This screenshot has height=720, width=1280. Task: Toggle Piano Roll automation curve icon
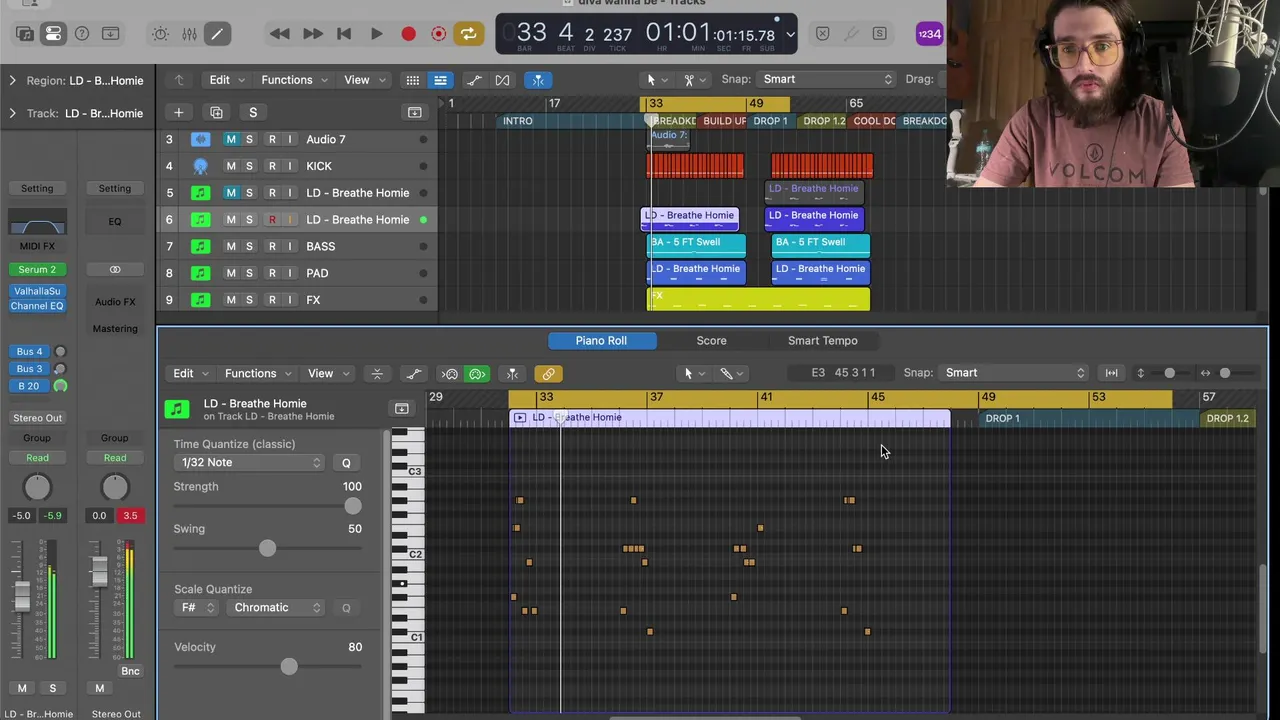coord(413,374)
